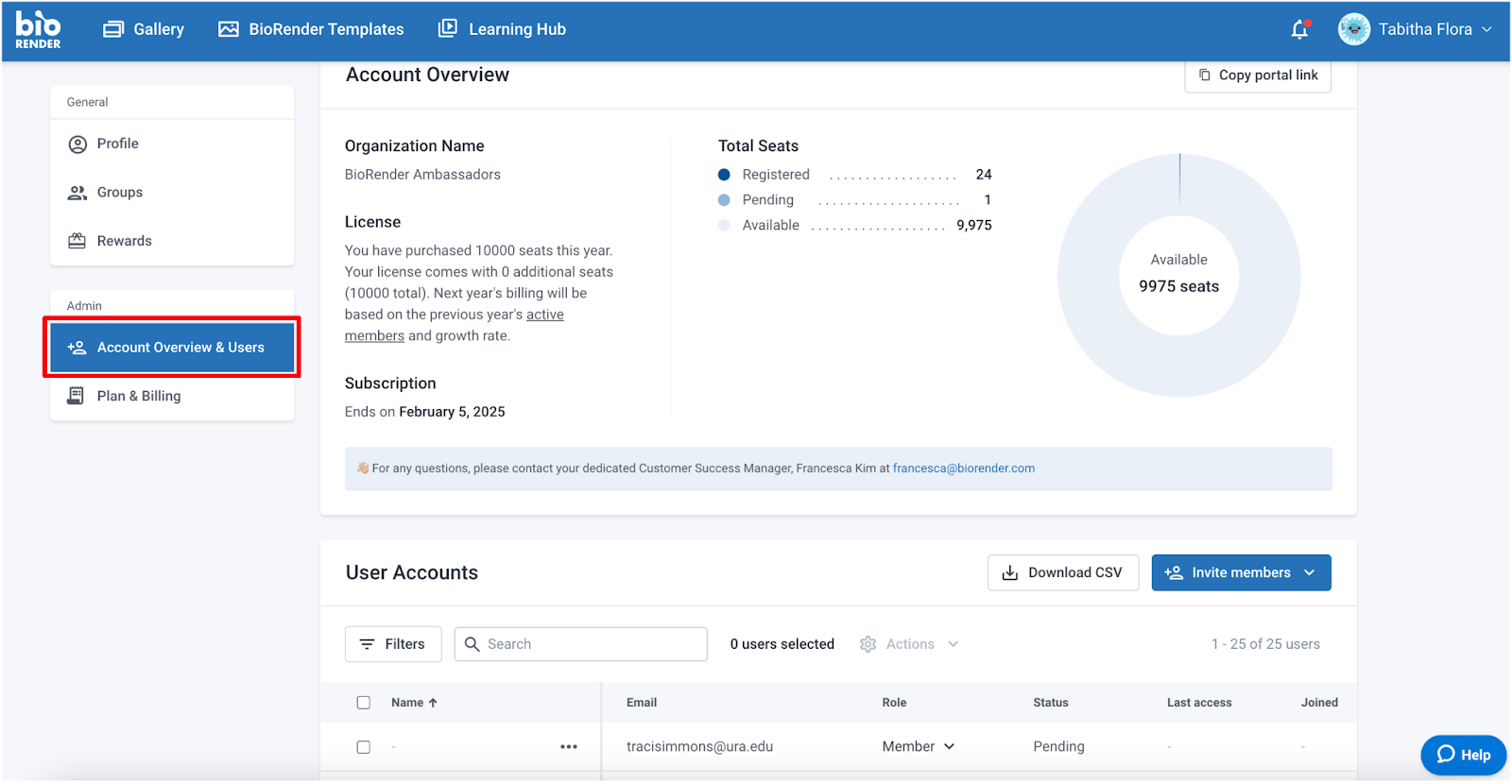Click the search magnifier icon
This screenshot has height=784, width=1512.
(x=472, y=644)
